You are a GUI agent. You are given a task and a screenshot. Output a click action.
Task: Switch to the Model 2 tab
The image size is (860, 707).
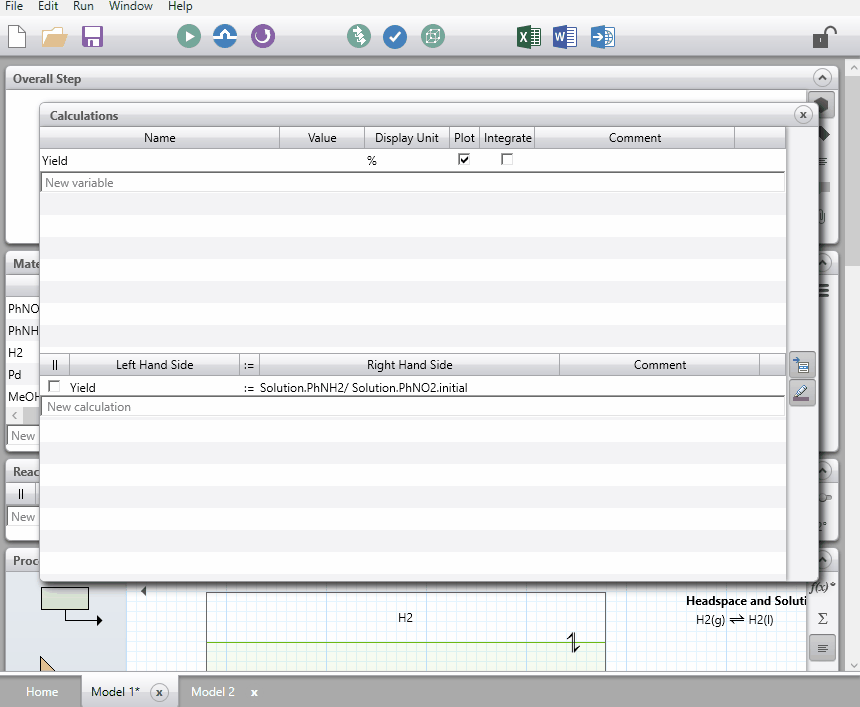[x=213, y=692]
